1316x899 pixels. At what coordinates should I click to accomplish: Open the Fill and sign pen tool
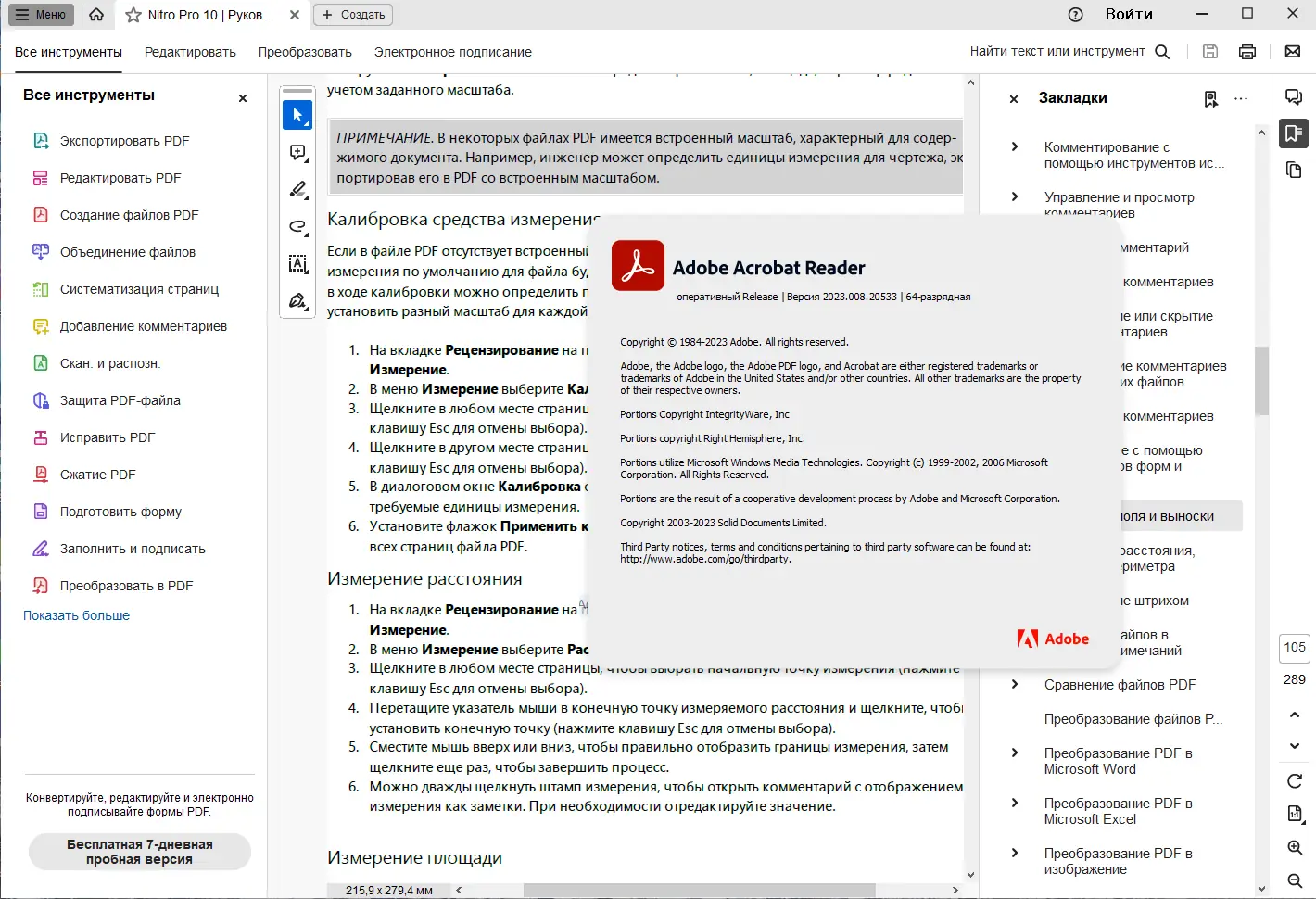pos(297,300)
